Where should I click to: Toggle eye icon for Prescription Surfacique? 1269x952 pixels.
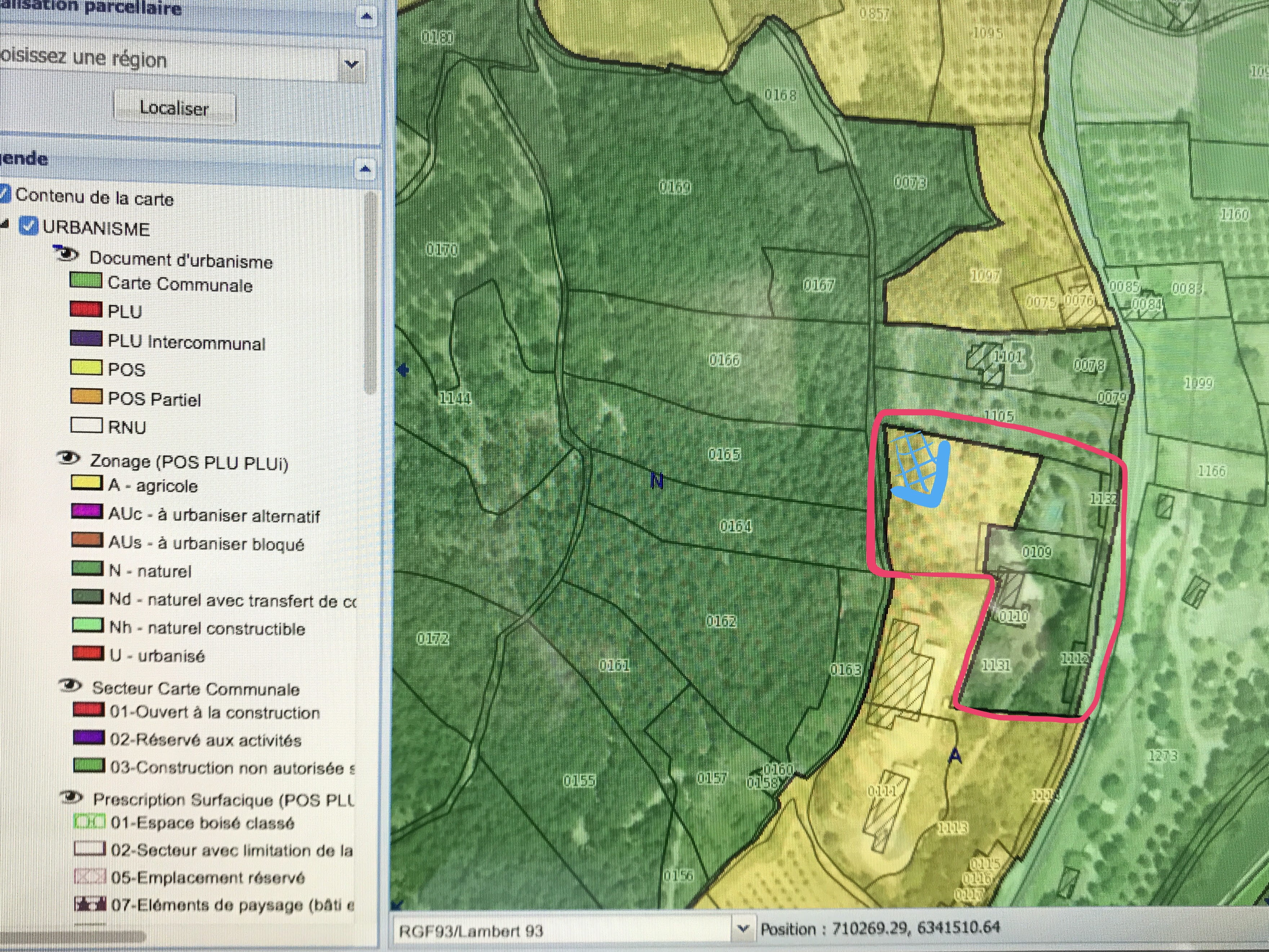coord(72,797)
